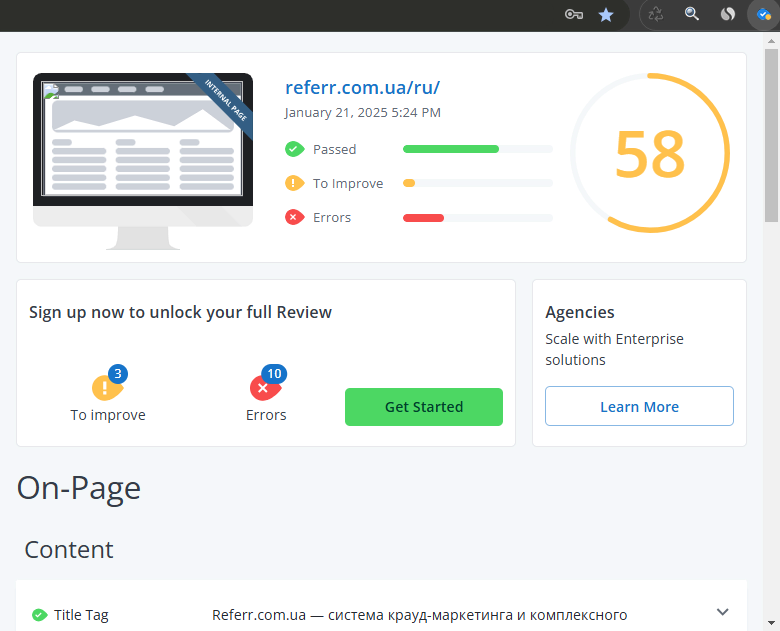
Task: Click the green check beside Title Tag
Action: [x=39, y=615]
